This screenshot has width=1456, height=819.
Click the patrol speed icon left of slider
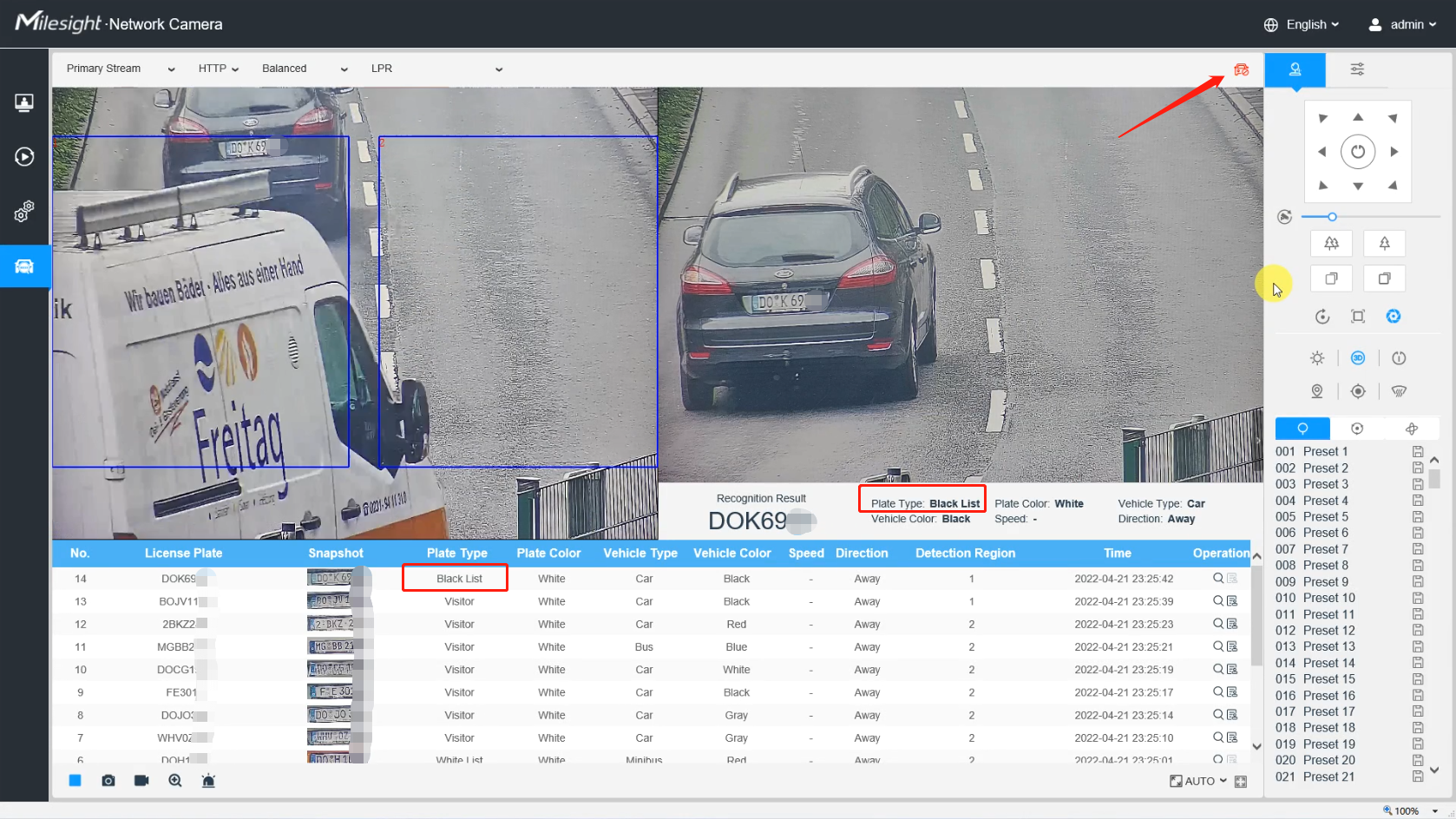pyautogui.click(x=1285, y=217)
